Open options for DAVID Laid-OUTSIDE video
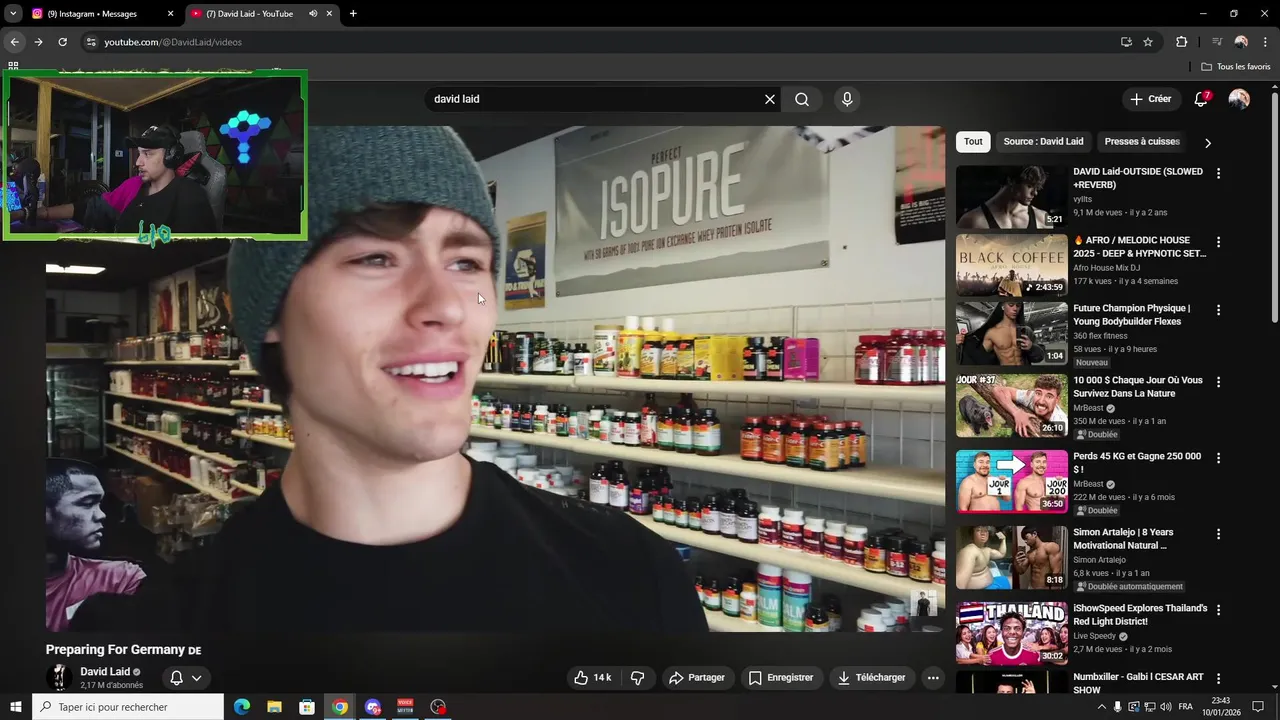 coord(1218,173)
